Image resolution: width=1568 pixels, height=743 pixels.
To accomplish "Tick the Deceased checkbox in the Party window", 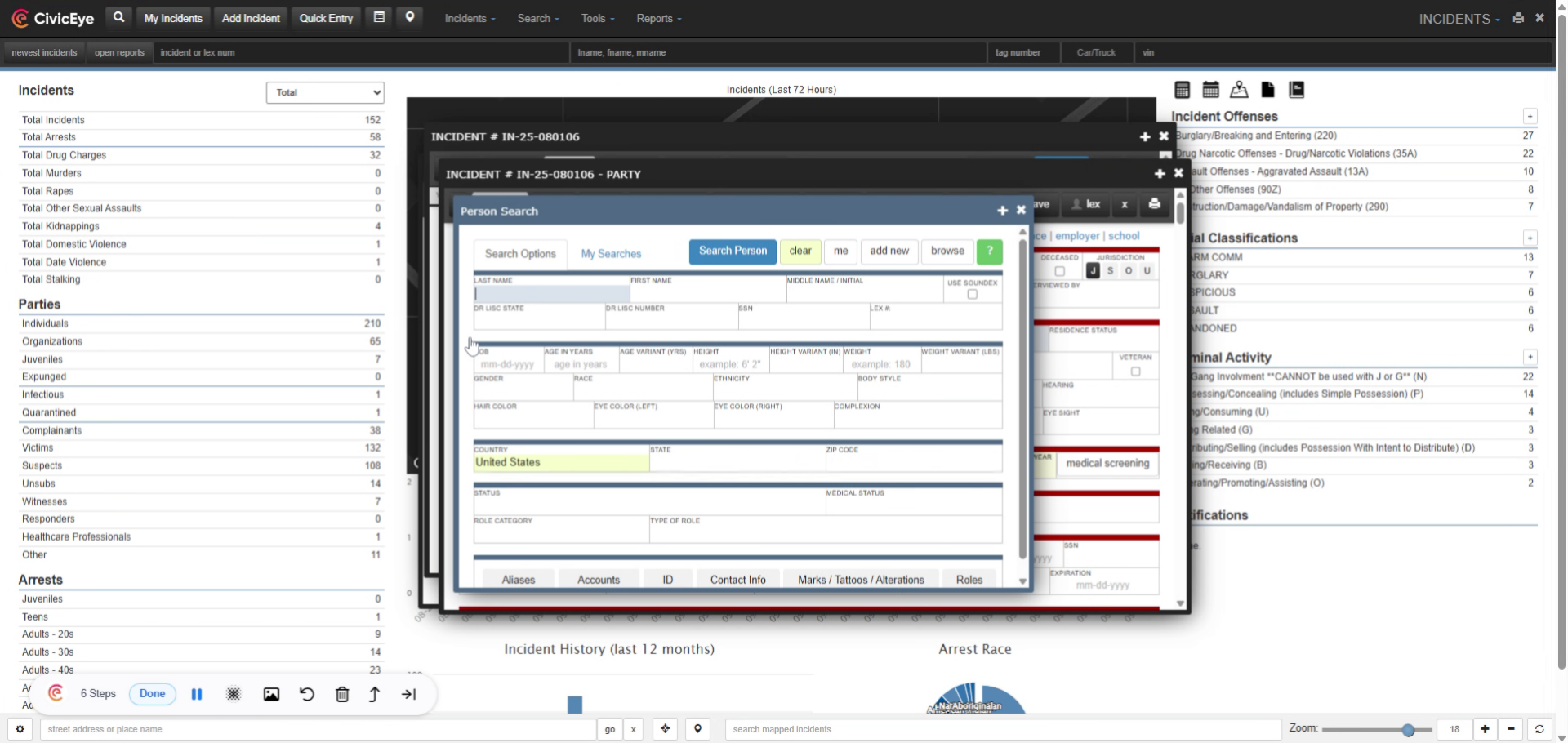I will coord(1059,271).
